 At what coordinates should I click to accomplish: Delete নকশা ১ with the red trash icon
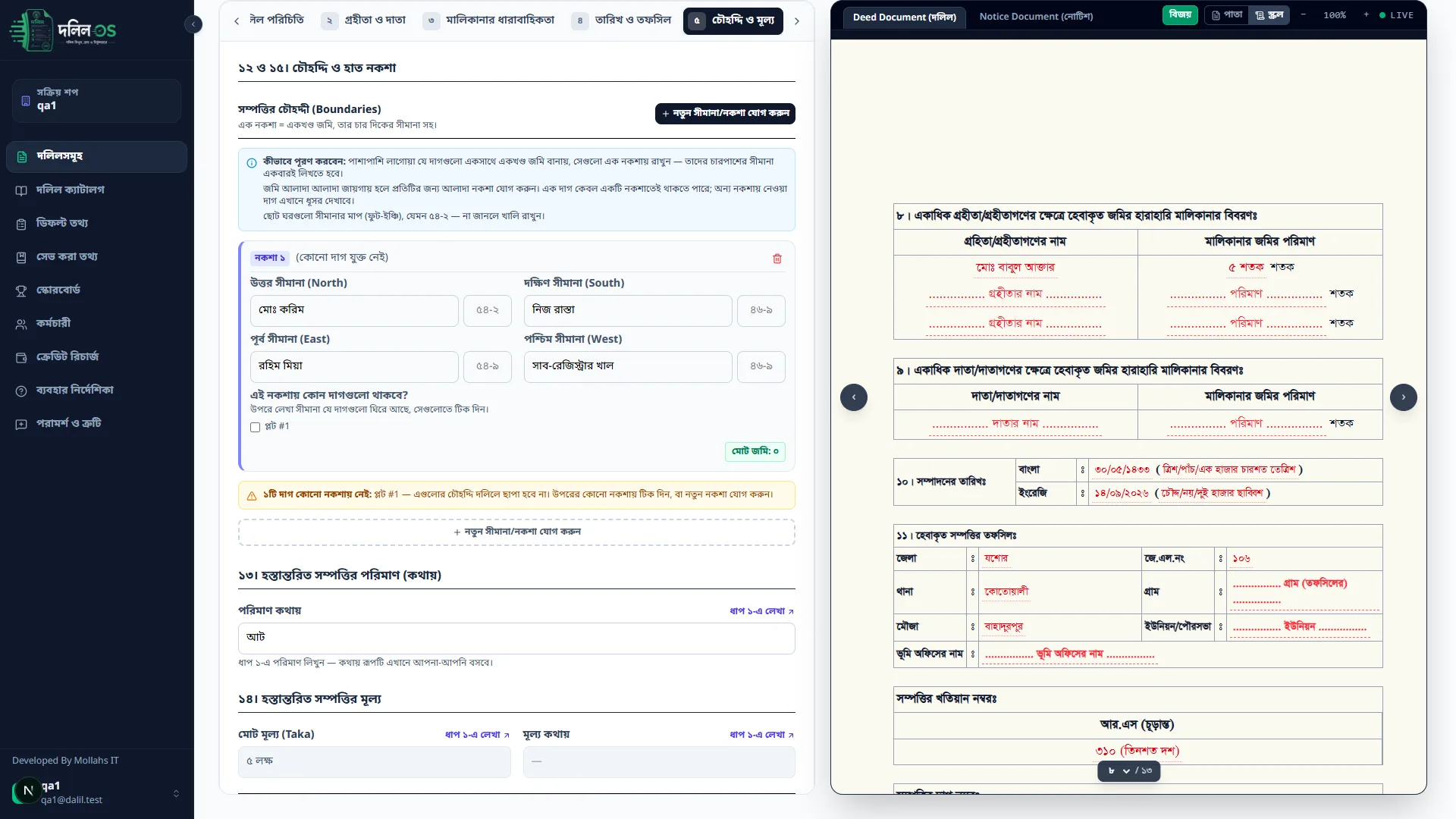point(777,259)
